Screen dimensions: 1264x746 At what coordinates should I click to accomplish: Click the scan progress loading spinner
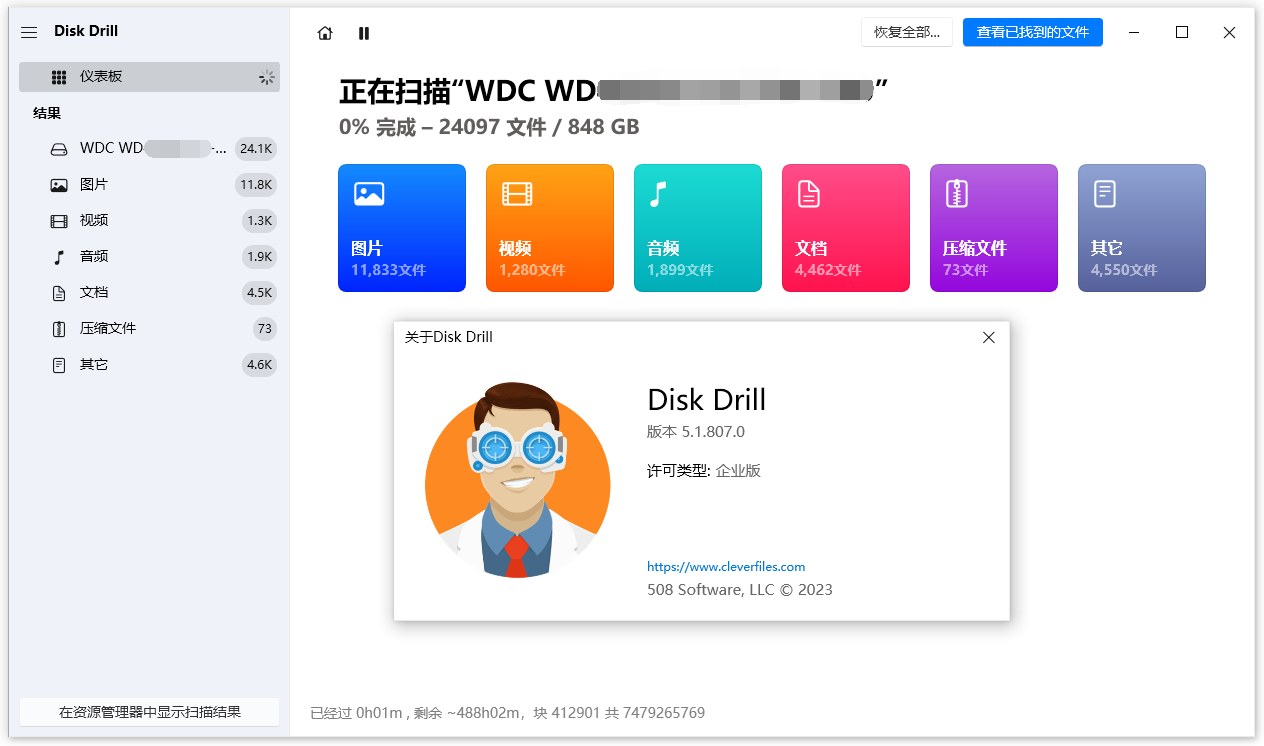click(x=266, y=76)
